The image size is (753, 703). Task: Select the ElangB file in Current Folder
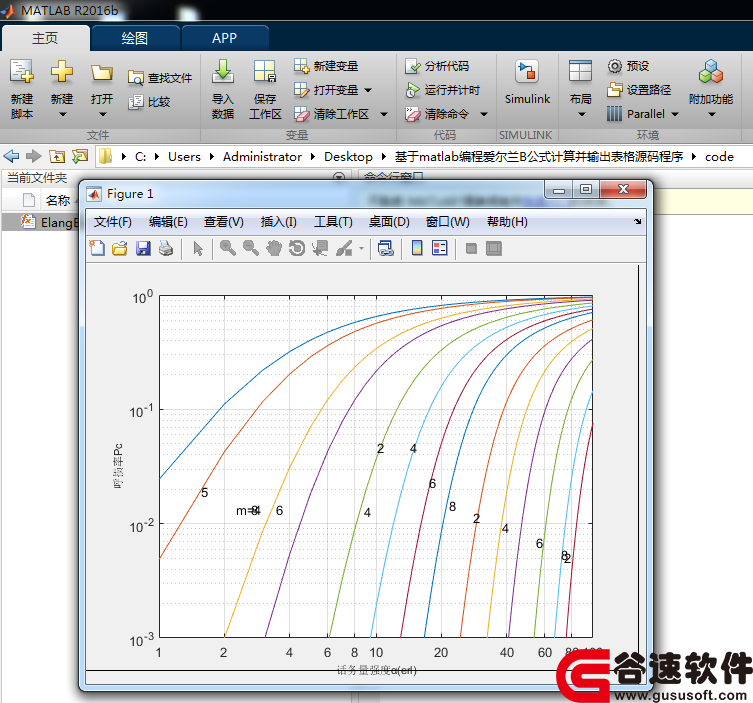[41, 222]
